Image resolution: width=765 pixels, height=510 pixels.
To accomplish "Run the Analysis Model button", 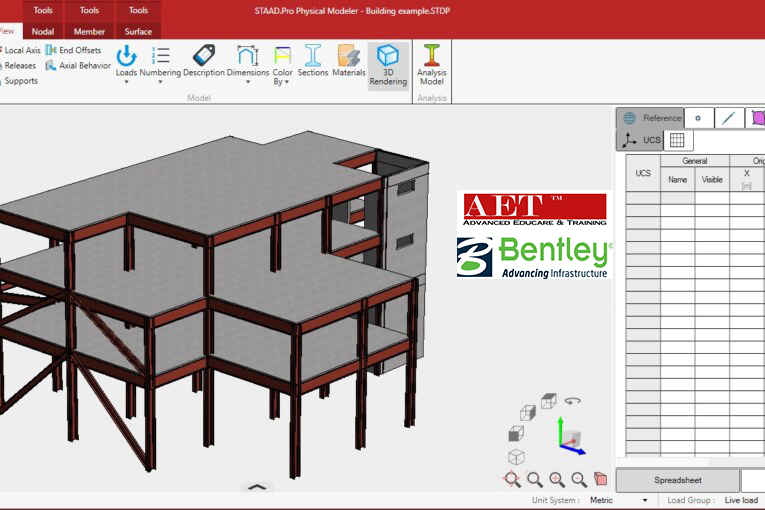I will [432, 63].
